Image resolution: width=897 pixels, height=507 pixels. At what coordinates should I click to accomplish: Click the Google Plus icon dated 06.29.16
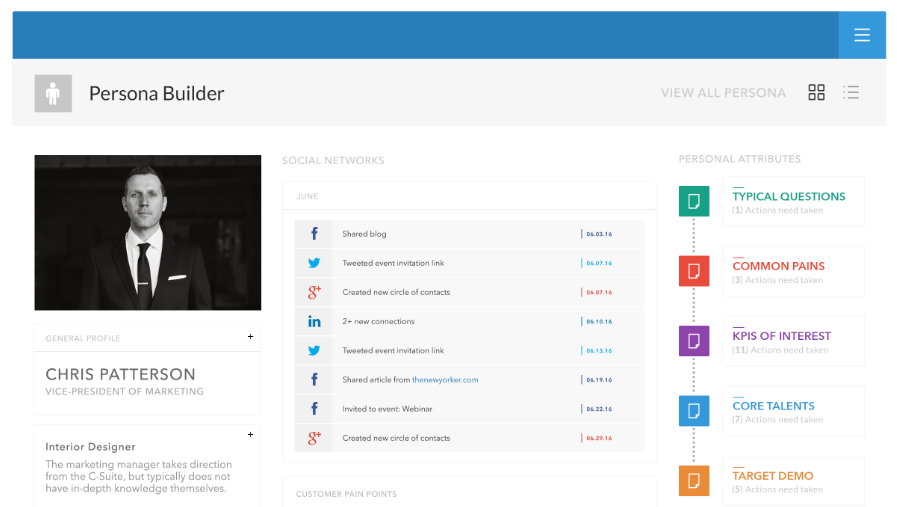(313, 438)
